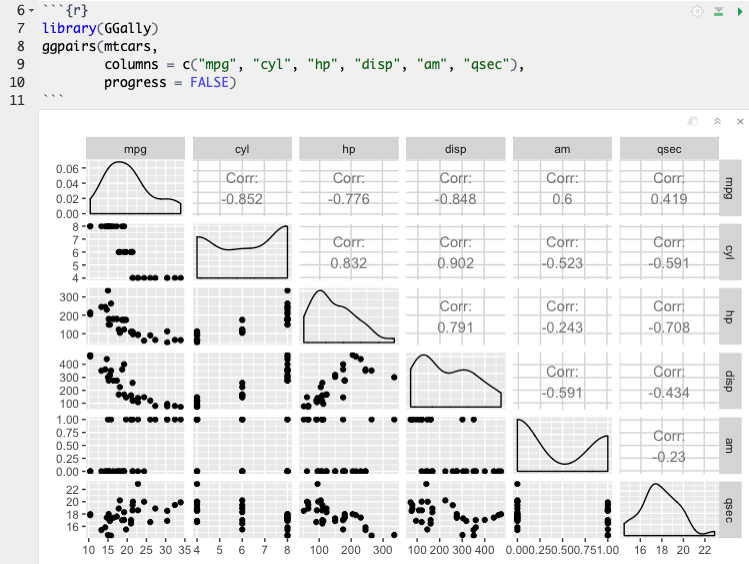Click the Corr: -0.243 panel
This screenshot has width=749, height=564.
coord(562,316)
